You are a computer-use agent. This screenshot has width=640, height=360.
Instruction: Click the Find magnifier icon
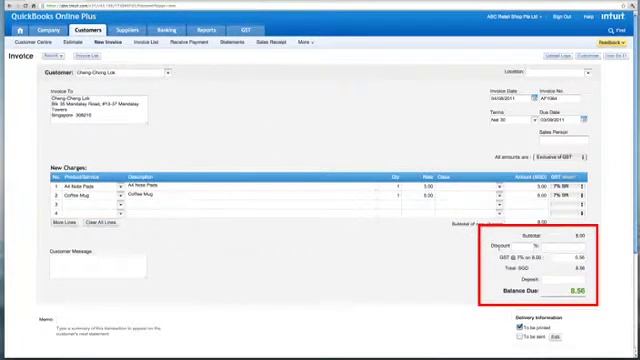click(611, 31)
